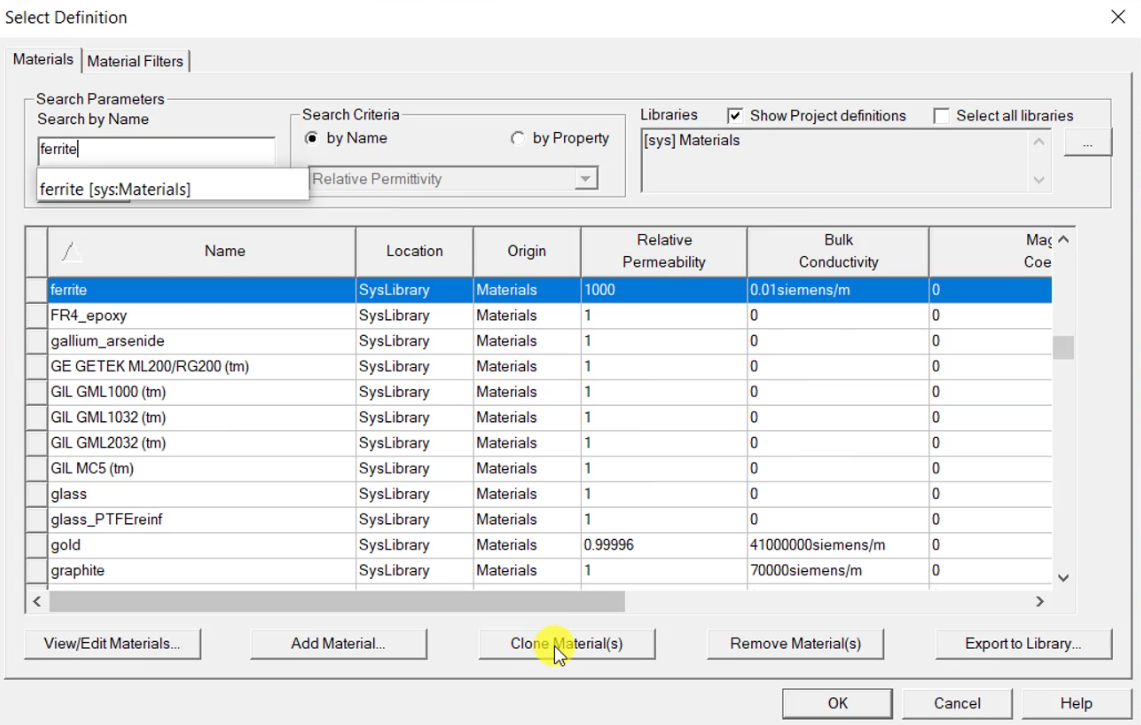Click the Clone Material(s) button

pos(567,644)
